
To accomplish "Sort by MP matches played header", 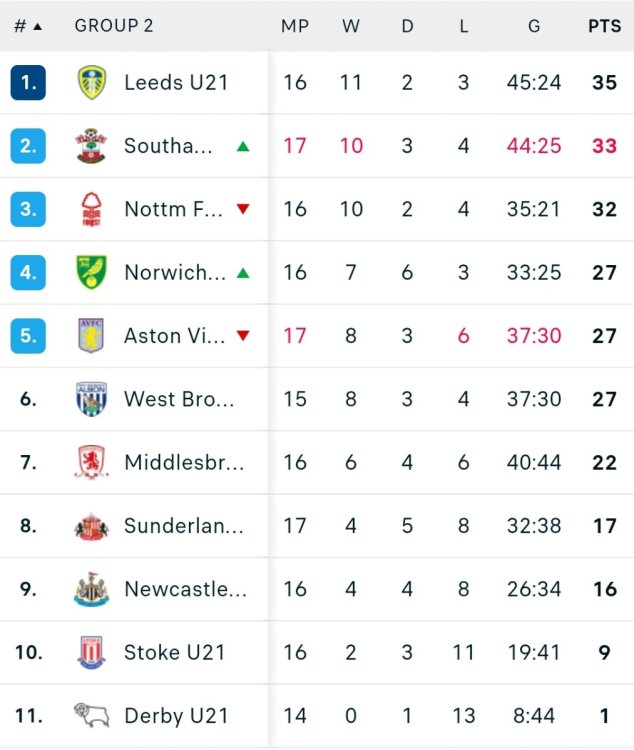I will [295, 26].
